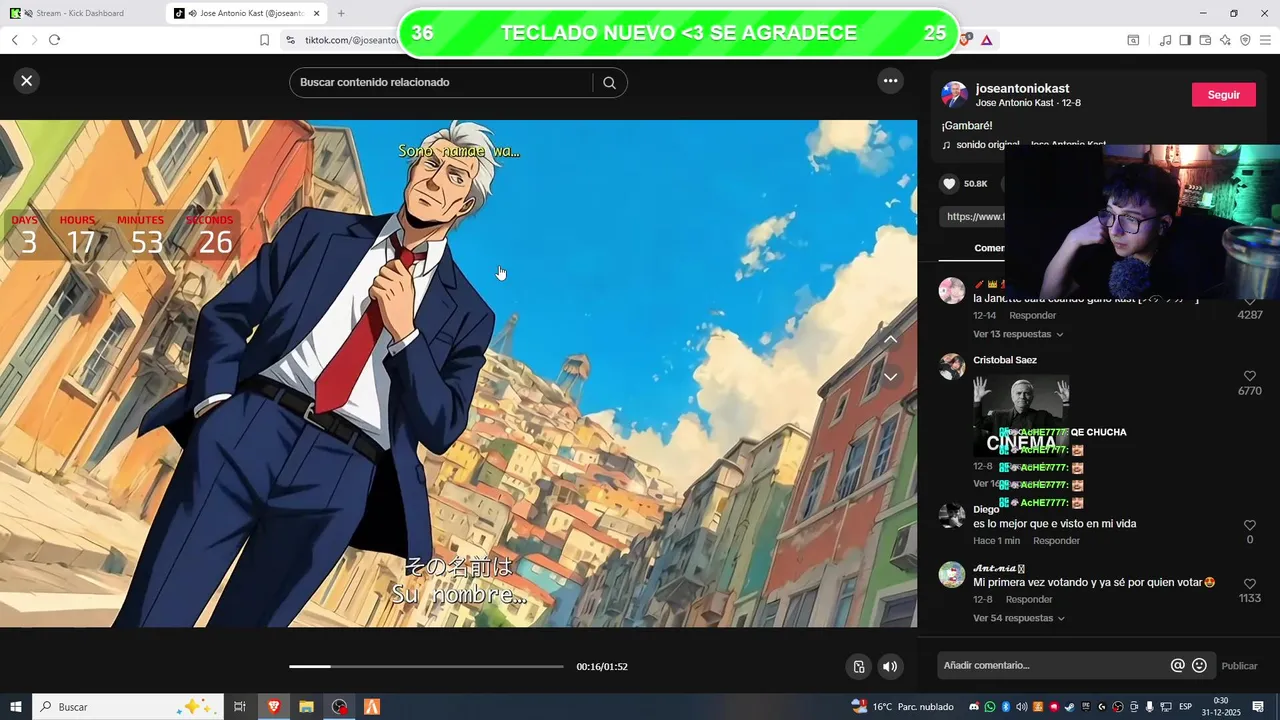Like the 'Mi primera vez votando' comment
This screenshot has width=1280, height=720.
point(1249,583)
